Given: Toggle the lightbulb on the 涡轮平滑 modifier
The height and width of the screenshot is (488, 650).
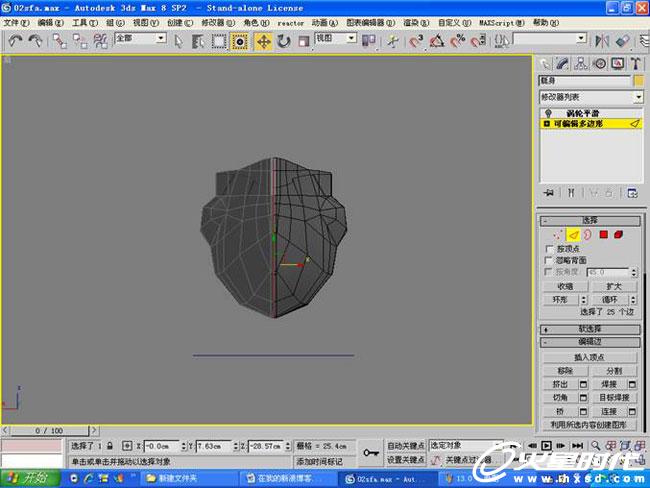Looking at the screenshot, I should point(548,113).
